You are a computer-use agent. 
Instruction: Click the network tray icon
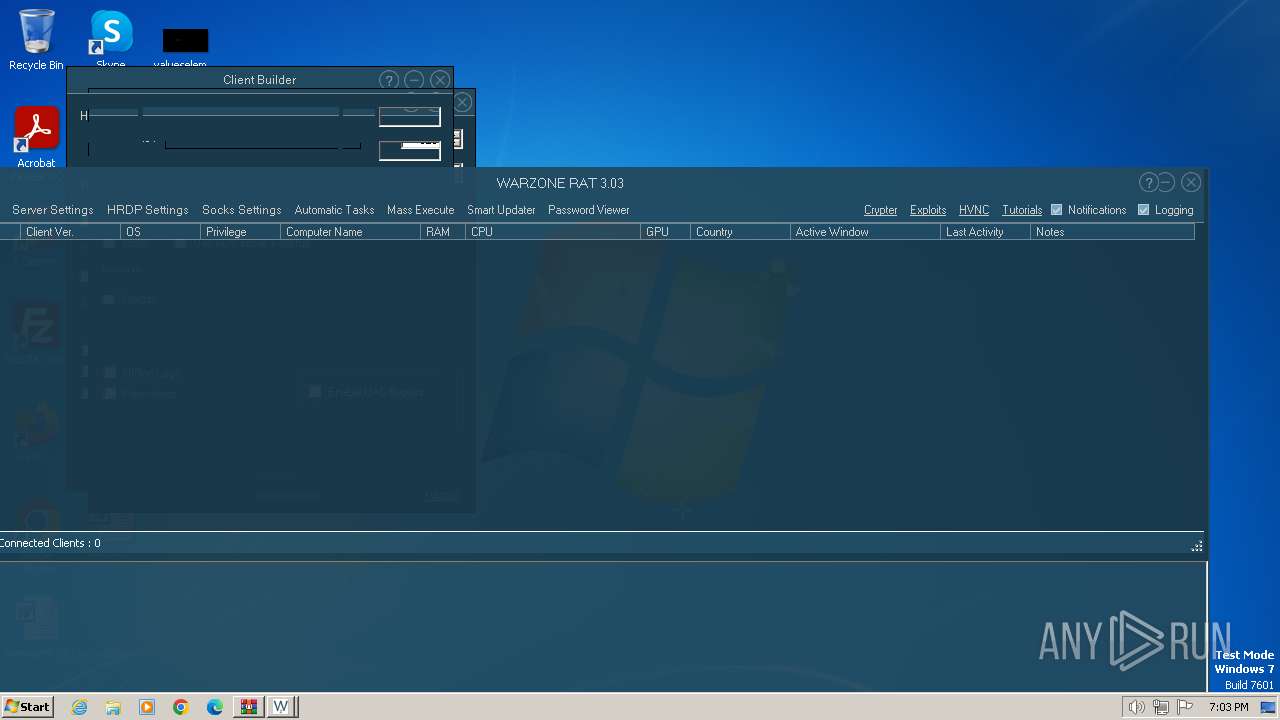[x=1160, y=707]
